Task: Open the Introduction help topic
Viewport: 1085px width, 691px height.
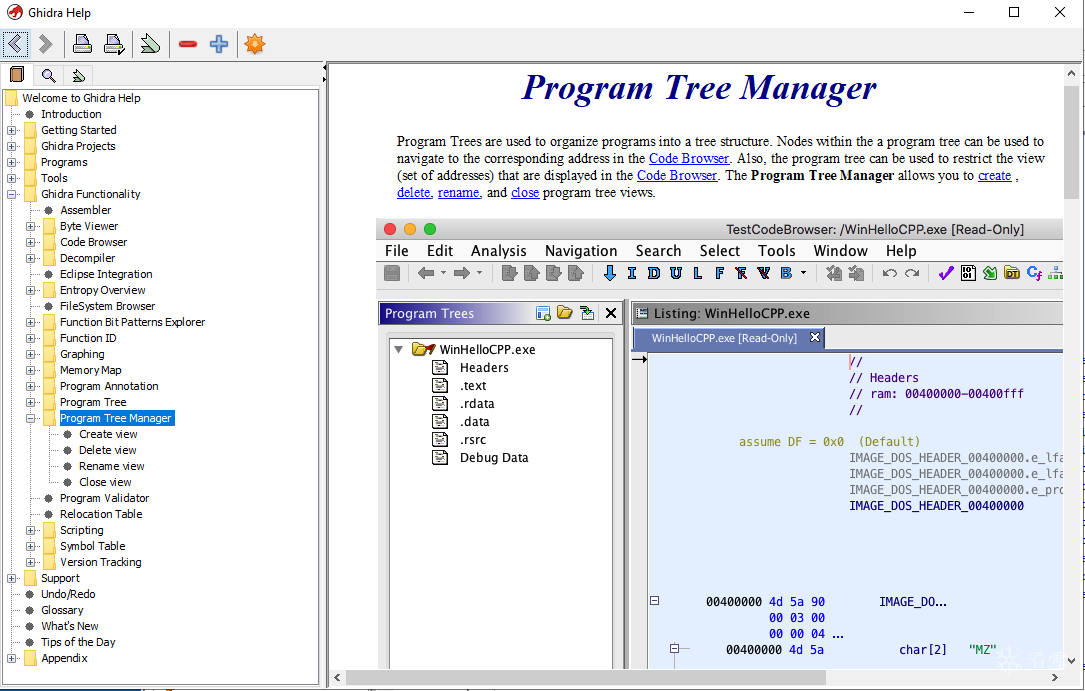Action: point(71,114)
